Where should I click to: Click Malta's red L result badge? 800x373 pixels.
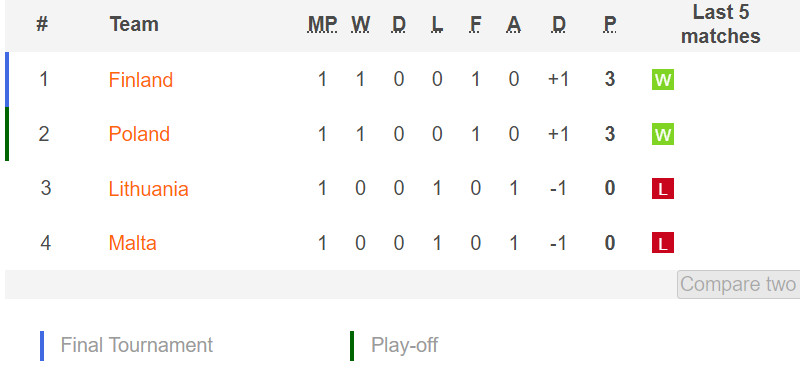662,243
